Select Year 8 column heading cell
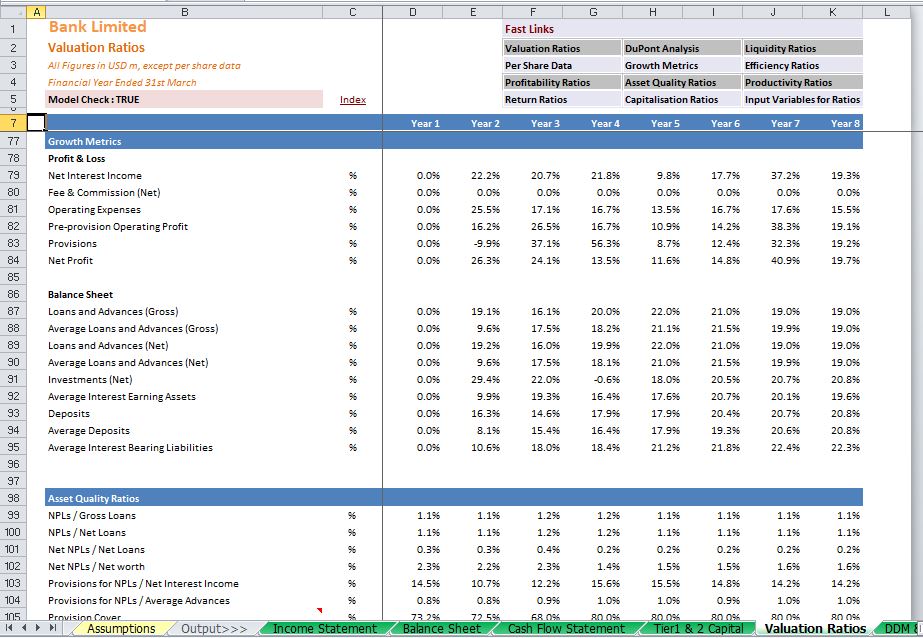The height and width of the screenshot is (638, 923). (833, 123)
